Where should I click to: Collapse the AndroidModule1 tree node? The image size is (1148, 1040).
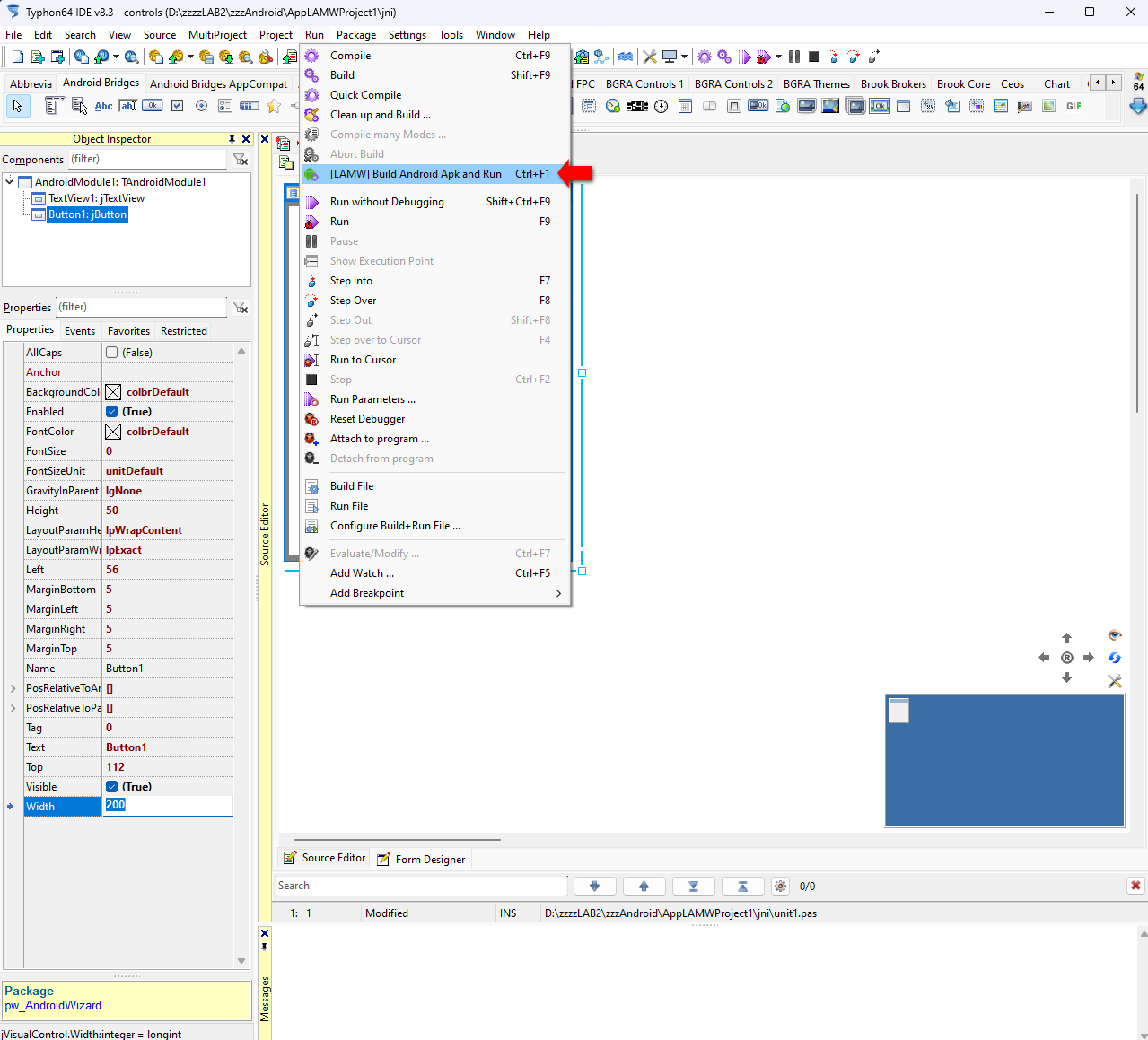[x=10, y=181]
